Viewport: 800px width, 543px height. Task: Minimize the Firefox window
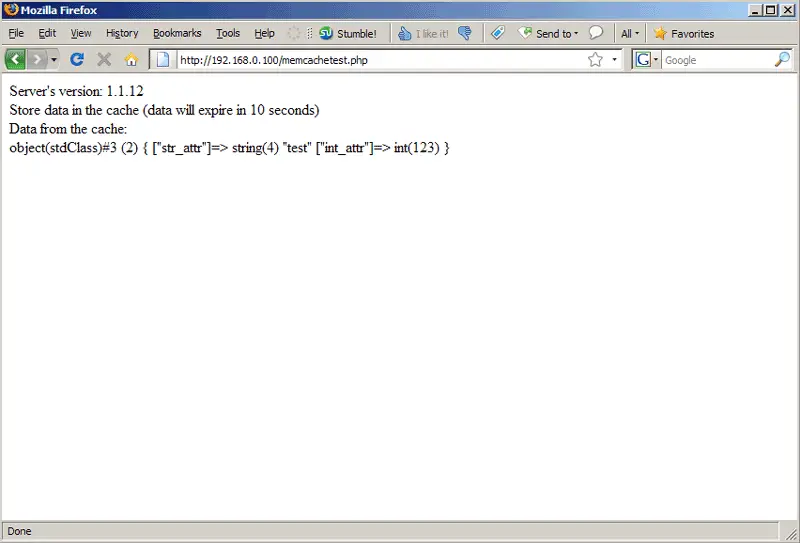(x=756, y=10)
